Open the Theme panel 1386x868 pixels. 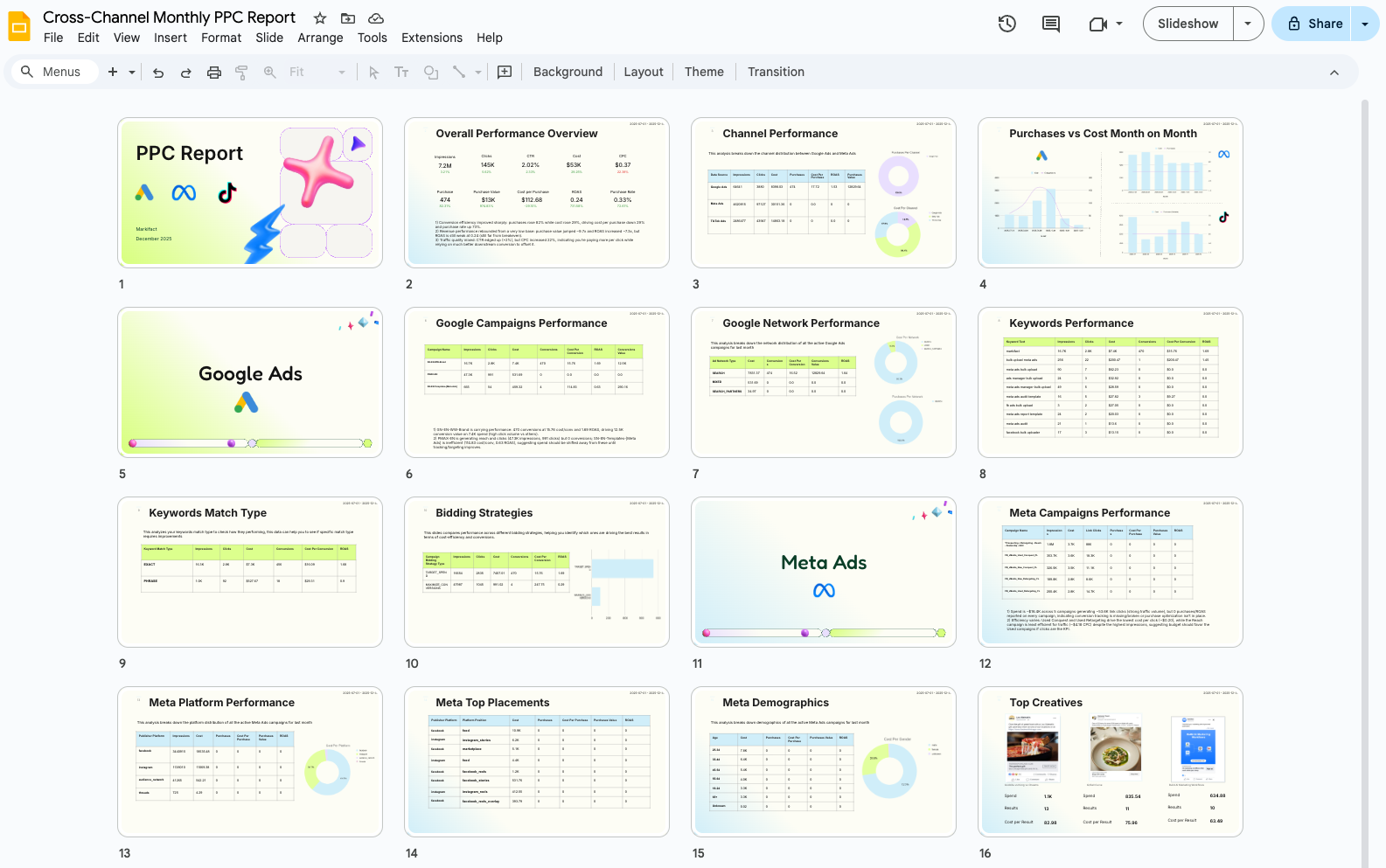pyautogui.click(x=704, y=72)
